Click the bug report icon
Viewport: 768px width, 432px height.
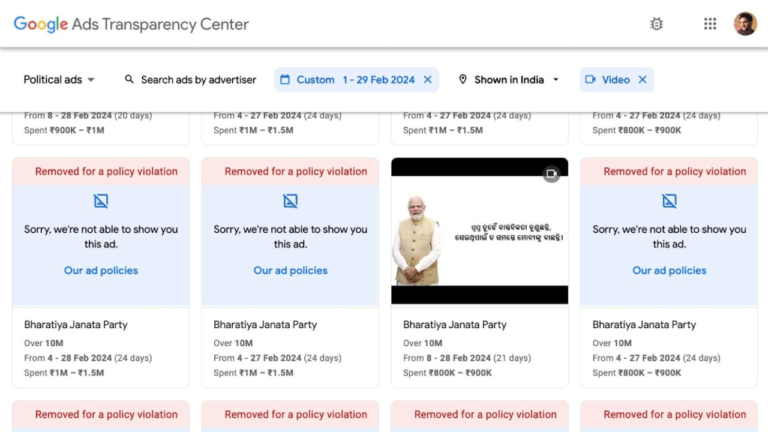(656, 24)
